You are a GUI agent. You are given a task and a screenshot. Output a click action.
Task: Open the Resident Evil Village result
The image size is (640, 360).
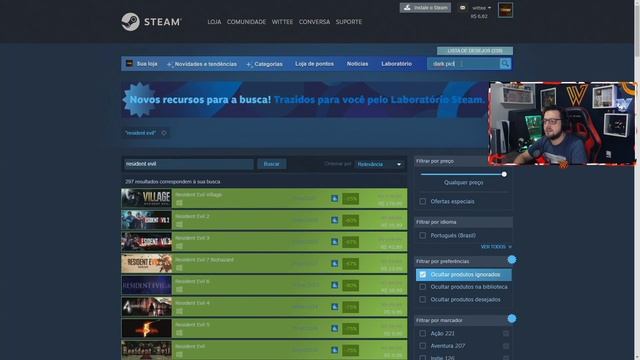264,198
